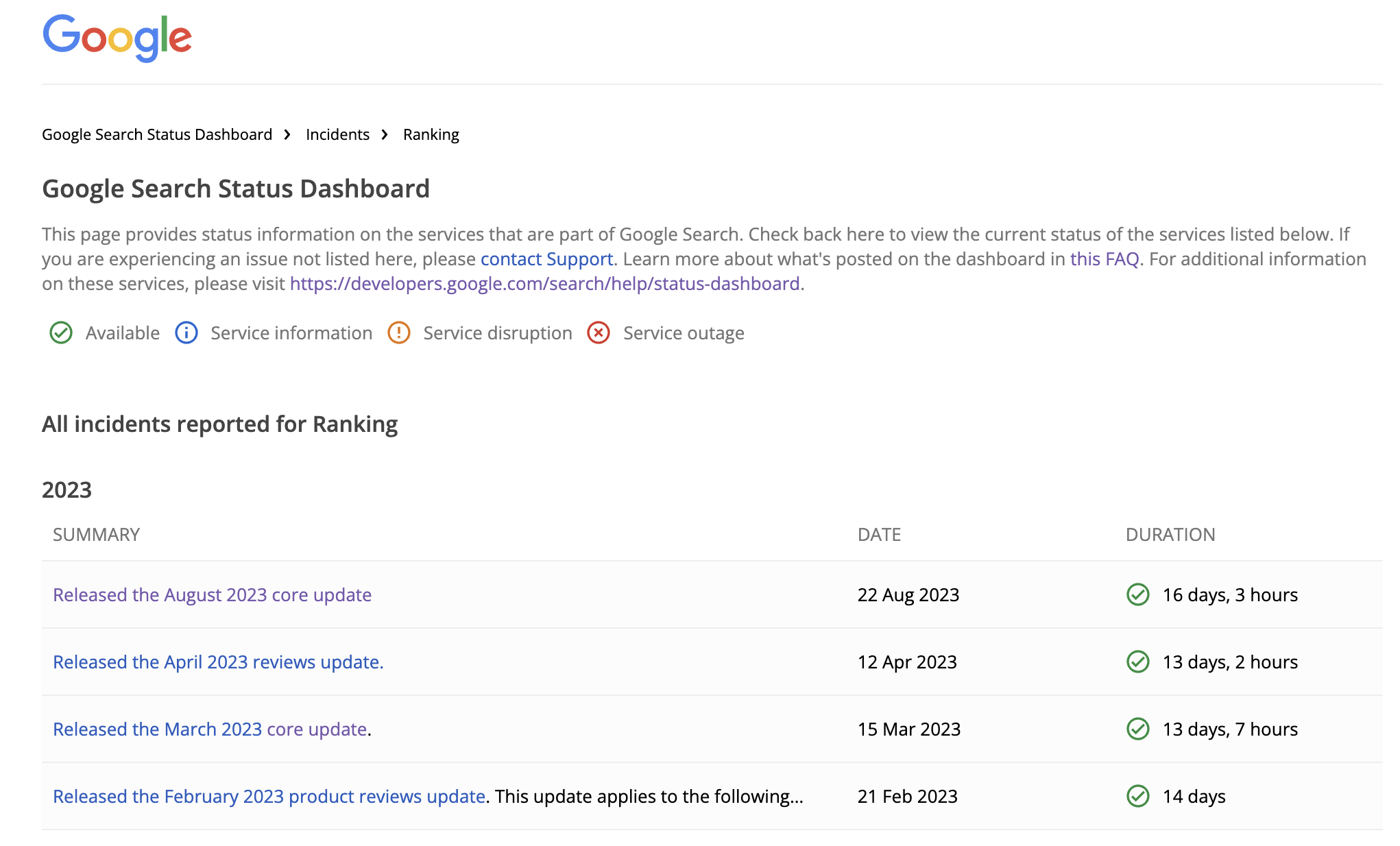The image size is (1400, 846).
Task: Select the Incidents breadcrumb item
Action: click(337, 133)
